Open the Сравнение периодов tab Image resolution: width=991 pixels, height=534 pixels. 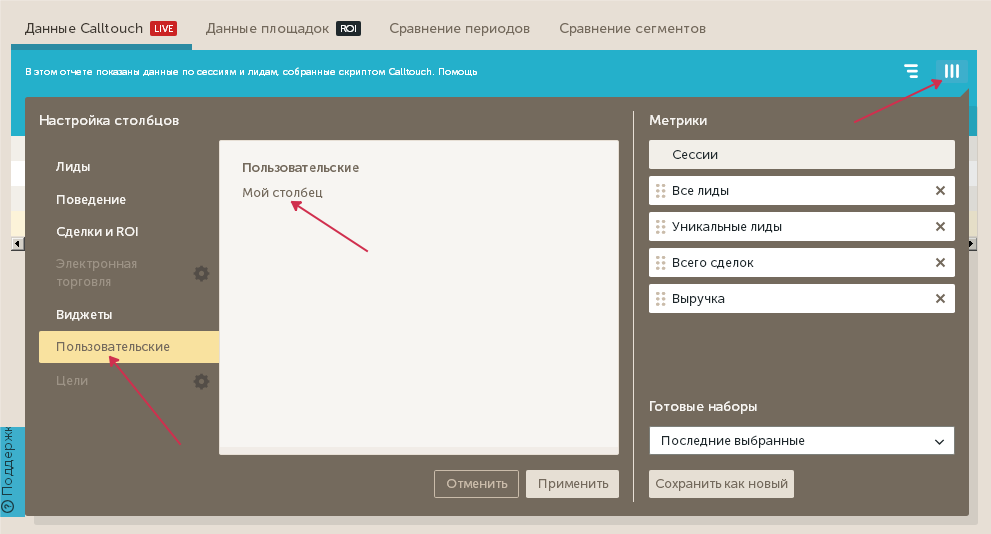(459, 29)
